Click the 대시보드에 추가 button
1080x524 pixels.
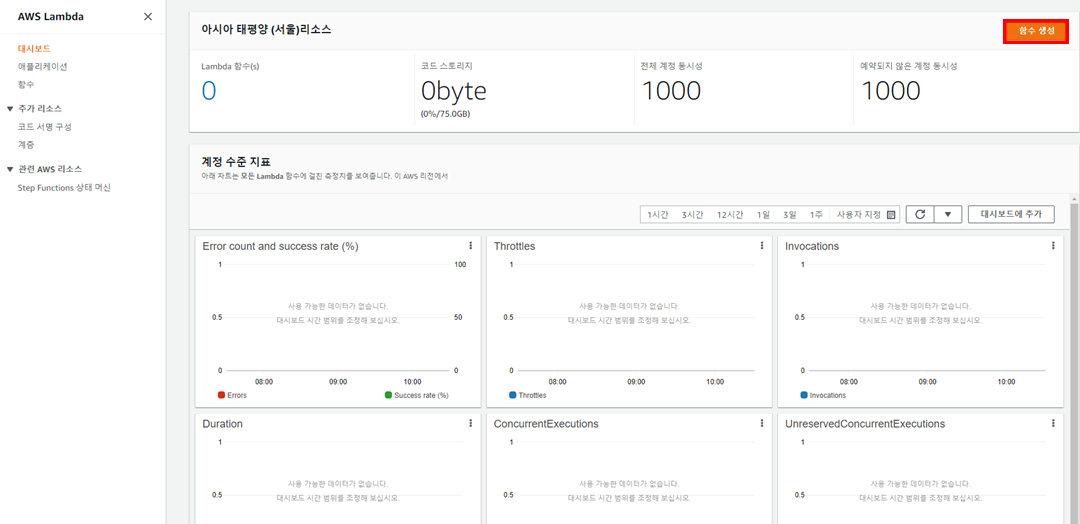pos(1011,215)
